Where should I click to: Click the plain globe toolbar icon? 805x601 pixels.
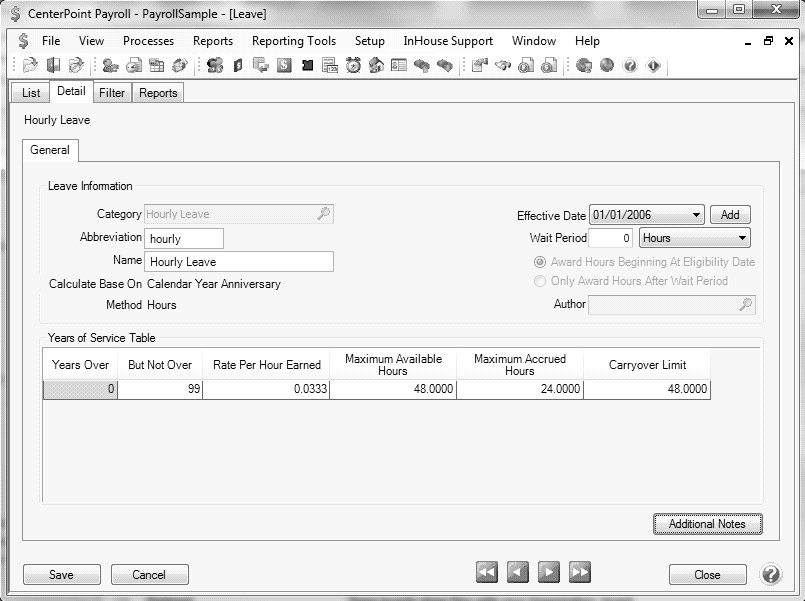coord(607,65)
